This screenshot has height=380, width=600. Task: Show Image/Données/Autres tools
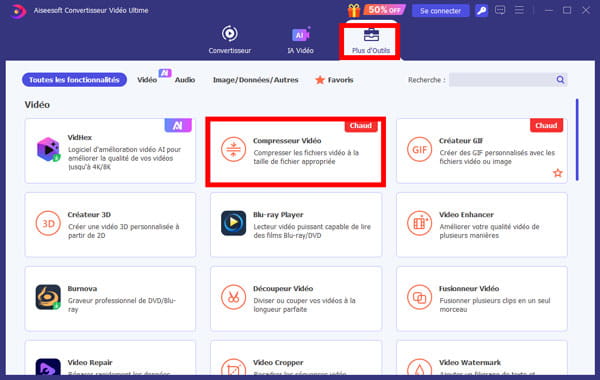(255, 80)
